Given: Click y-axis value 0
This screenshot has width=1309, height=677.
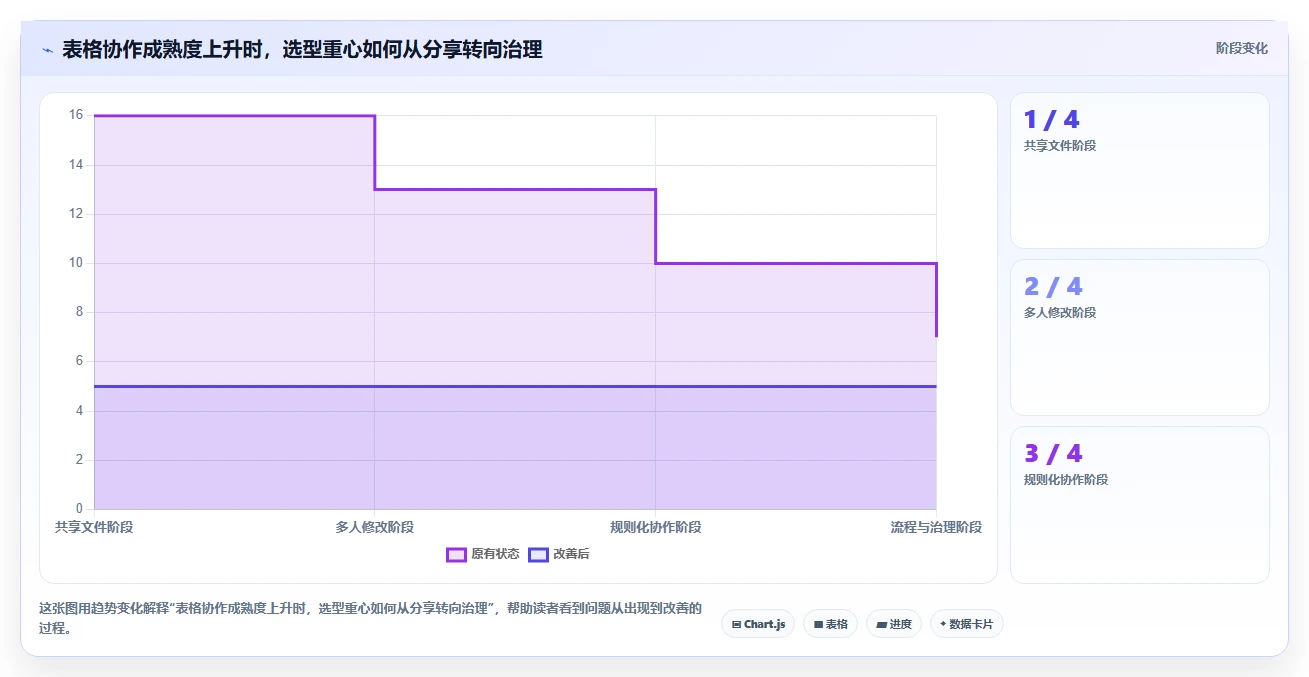Looking at the screenshot, I should tap(79, 509).
